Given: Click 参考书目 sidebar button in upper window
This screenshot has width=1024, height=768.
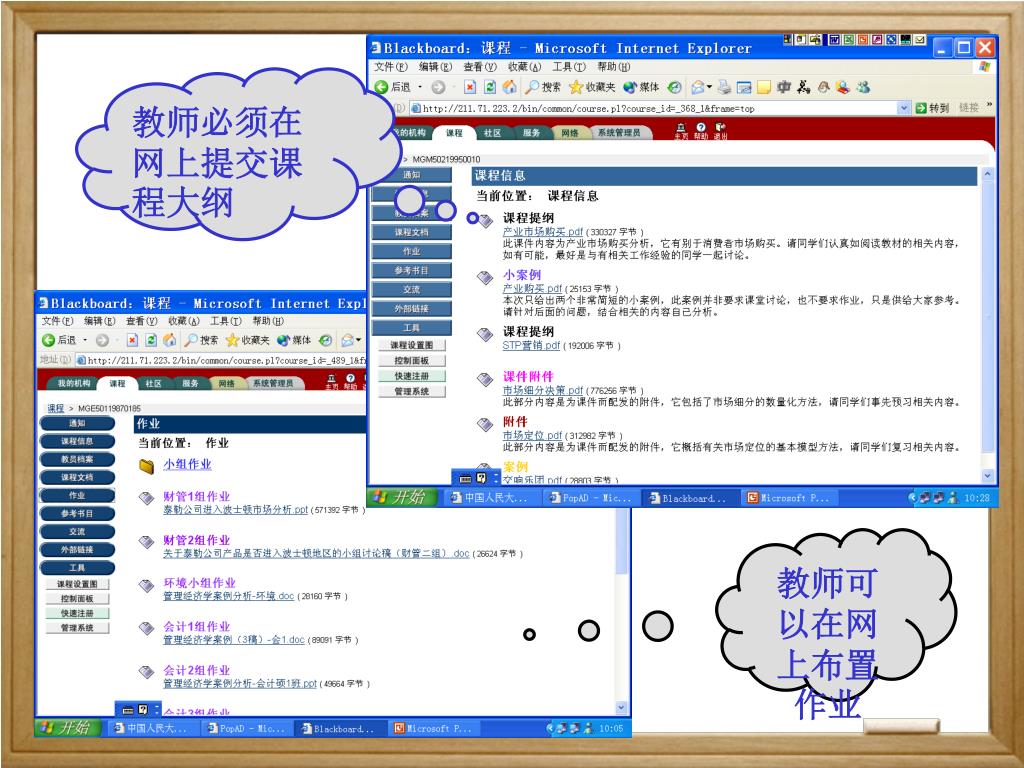Looking at the screenshot, I should click(411, 270).
